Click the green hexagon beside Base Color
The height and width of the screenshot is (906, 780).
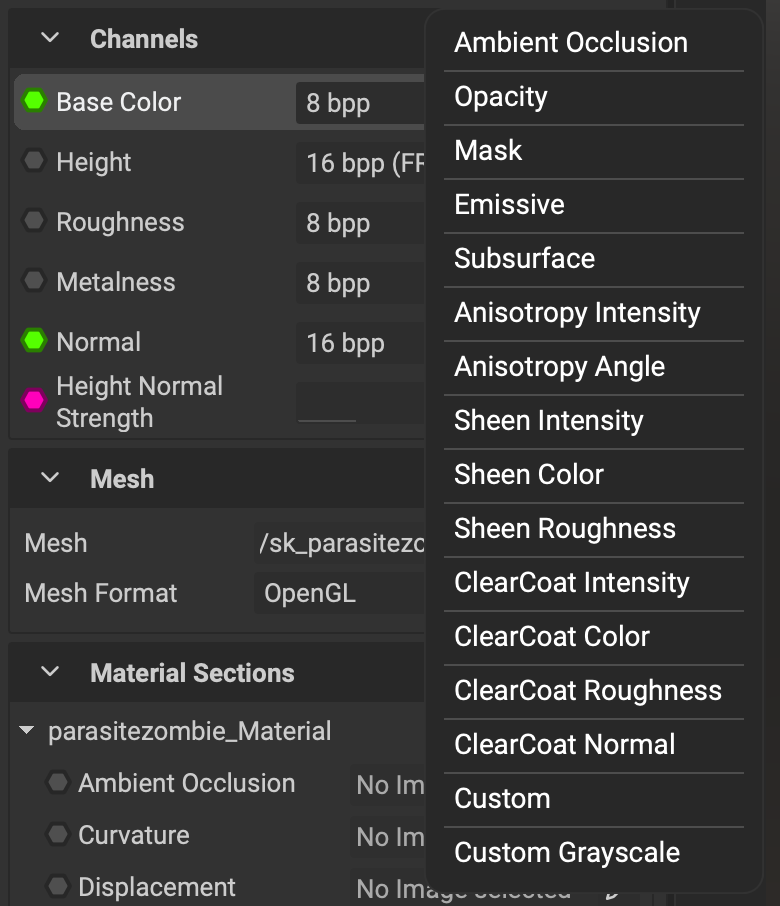coord(35,101)
